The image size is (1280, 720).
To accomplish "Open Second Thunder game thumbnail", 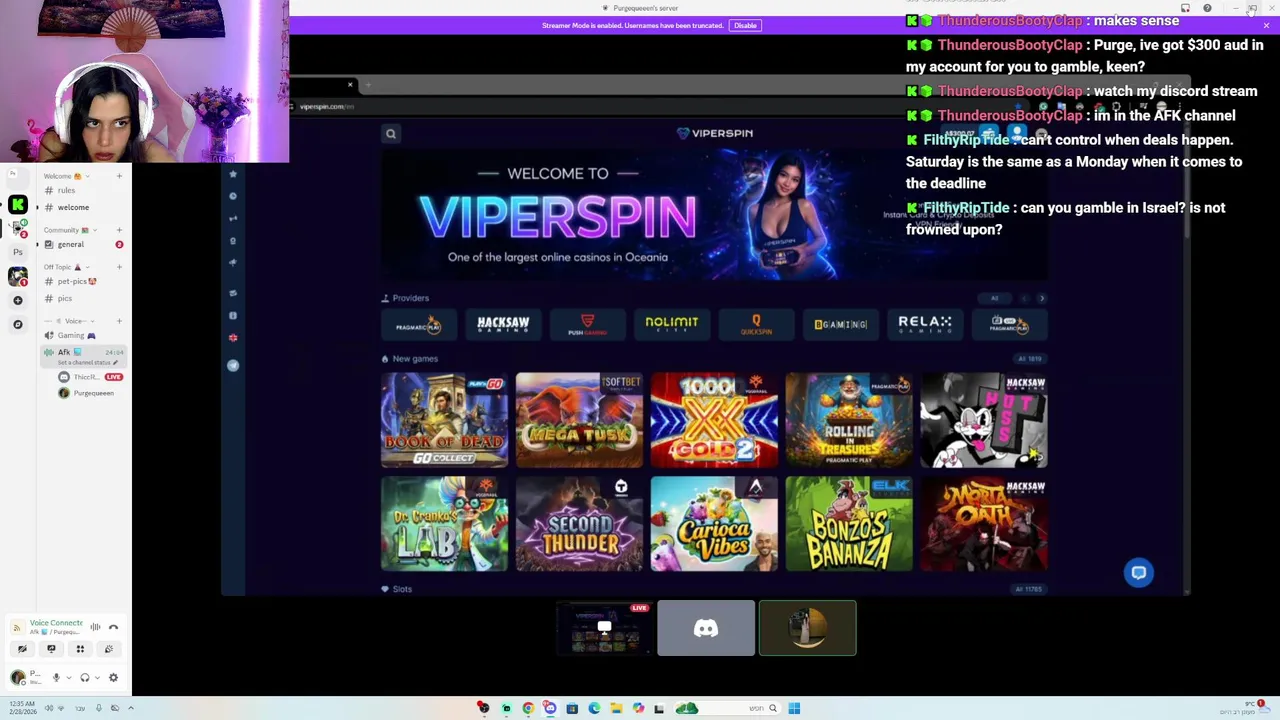I will [x=579, y=524].
